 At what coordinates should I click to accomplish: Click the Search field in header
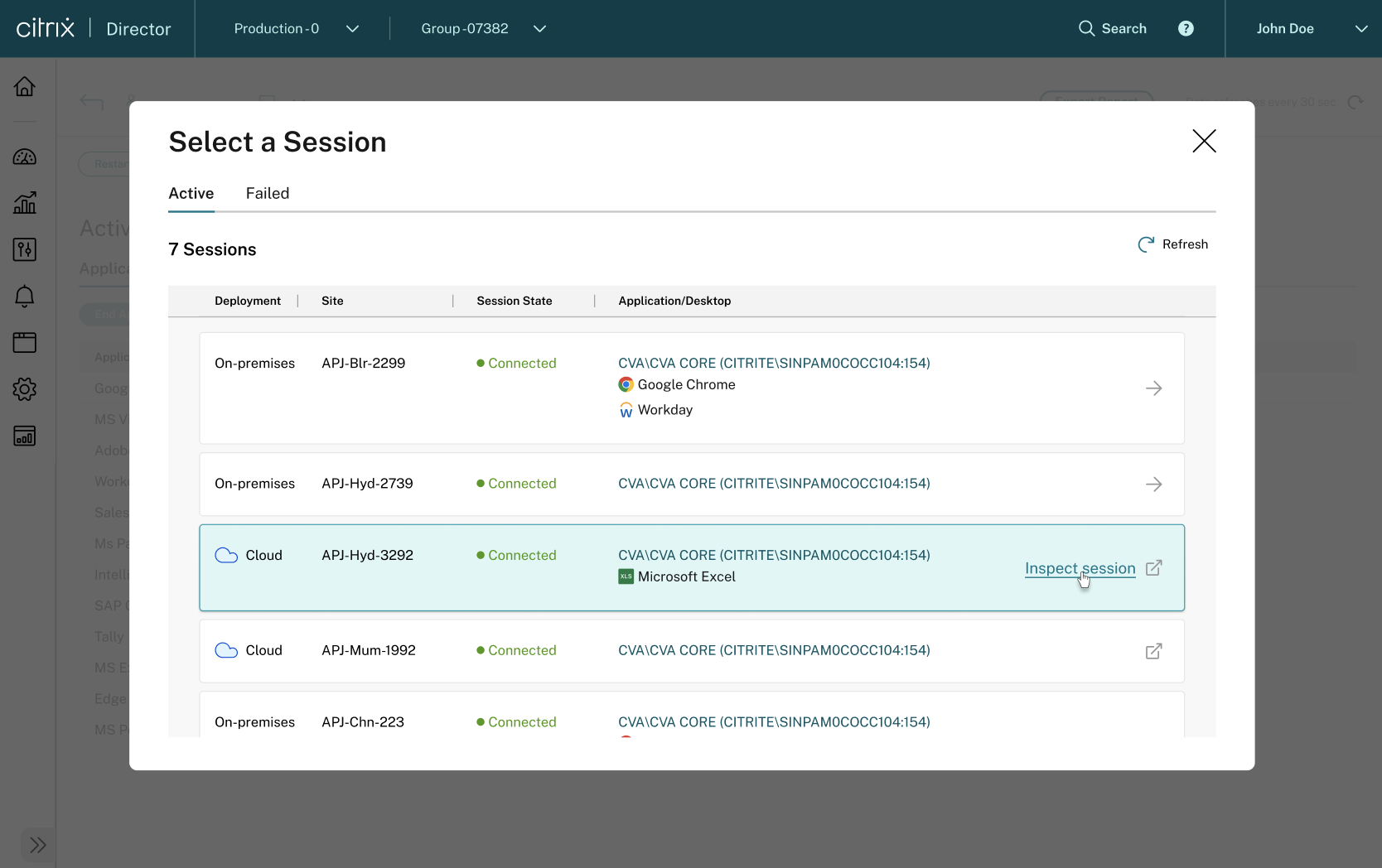pos(1113,29)
